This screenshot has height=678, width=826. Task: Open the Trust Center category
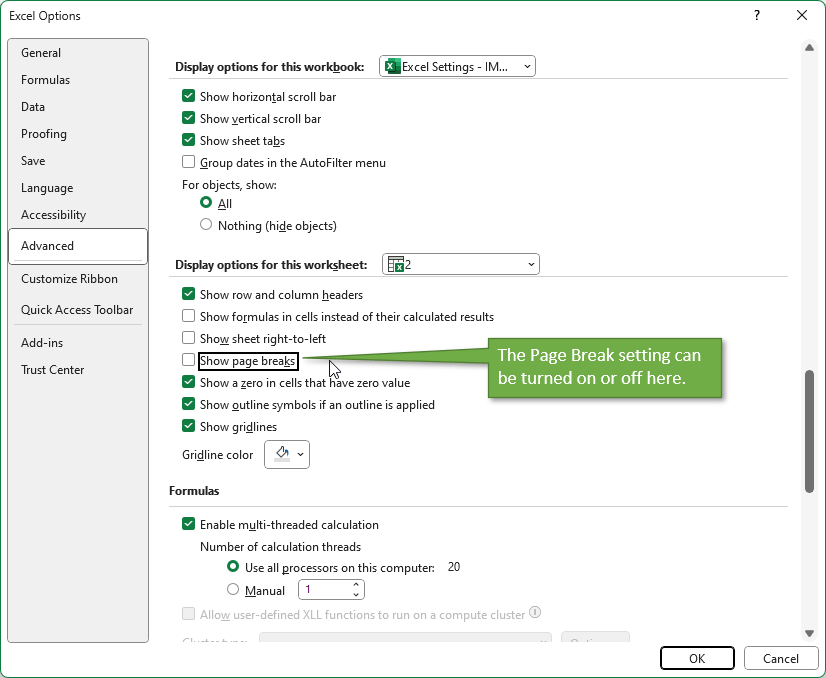[x=53, y=370]
